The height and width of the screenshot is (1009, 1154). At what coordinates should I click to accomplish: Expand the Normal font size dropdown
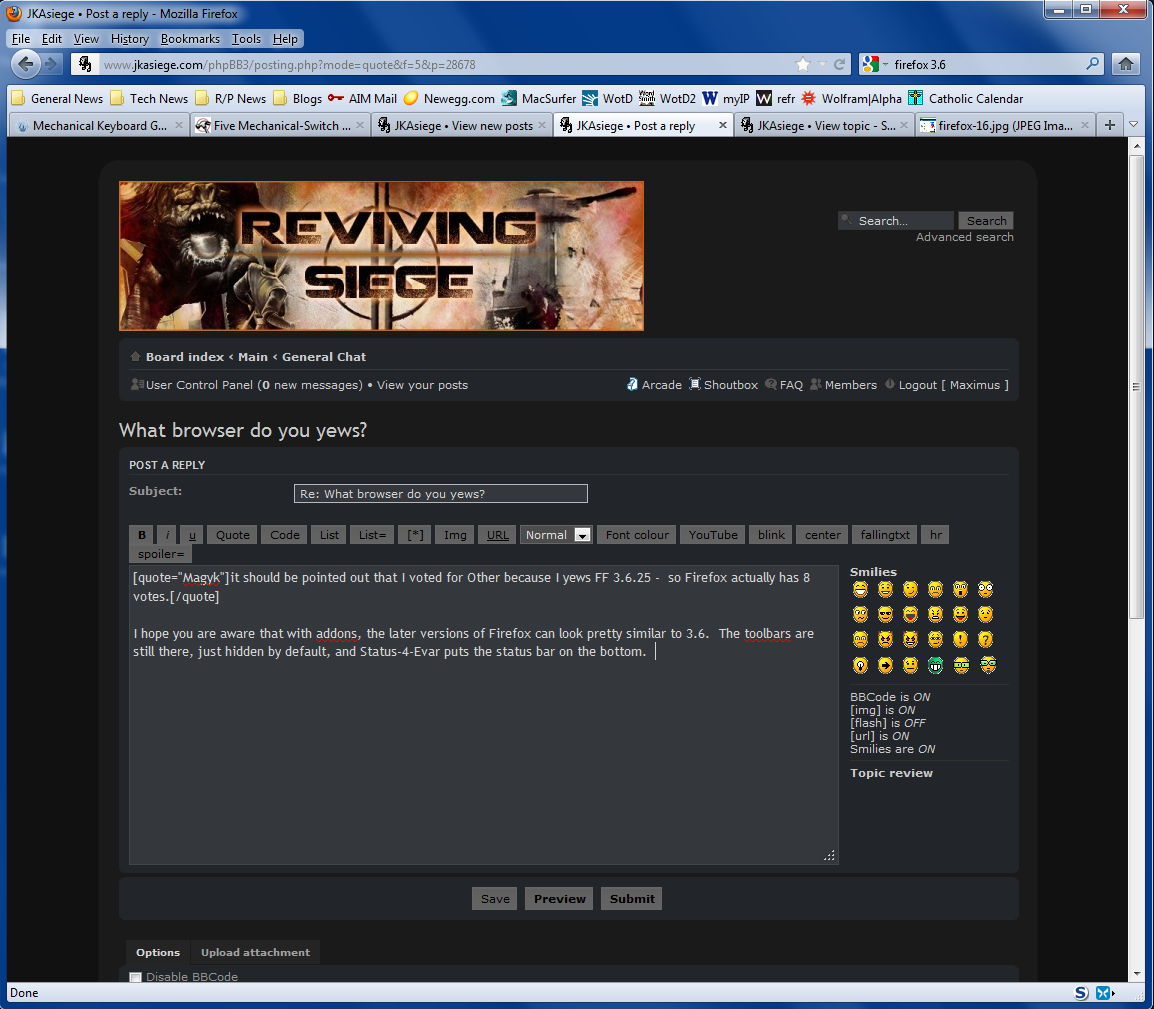pyautogui.click(x=582, y=535)
